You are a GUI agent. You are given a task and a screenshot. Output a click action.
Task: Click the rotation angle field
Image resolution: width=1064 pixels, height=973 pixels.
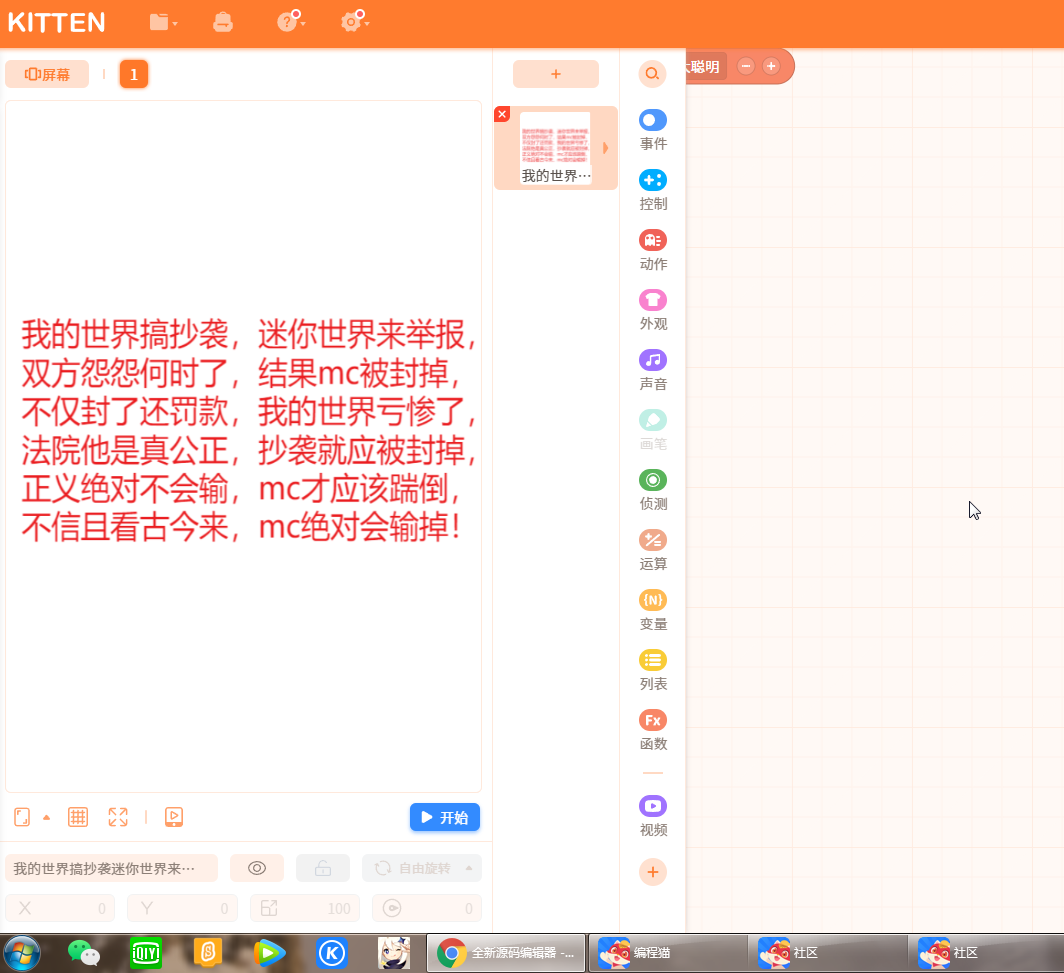coord(427,908)
